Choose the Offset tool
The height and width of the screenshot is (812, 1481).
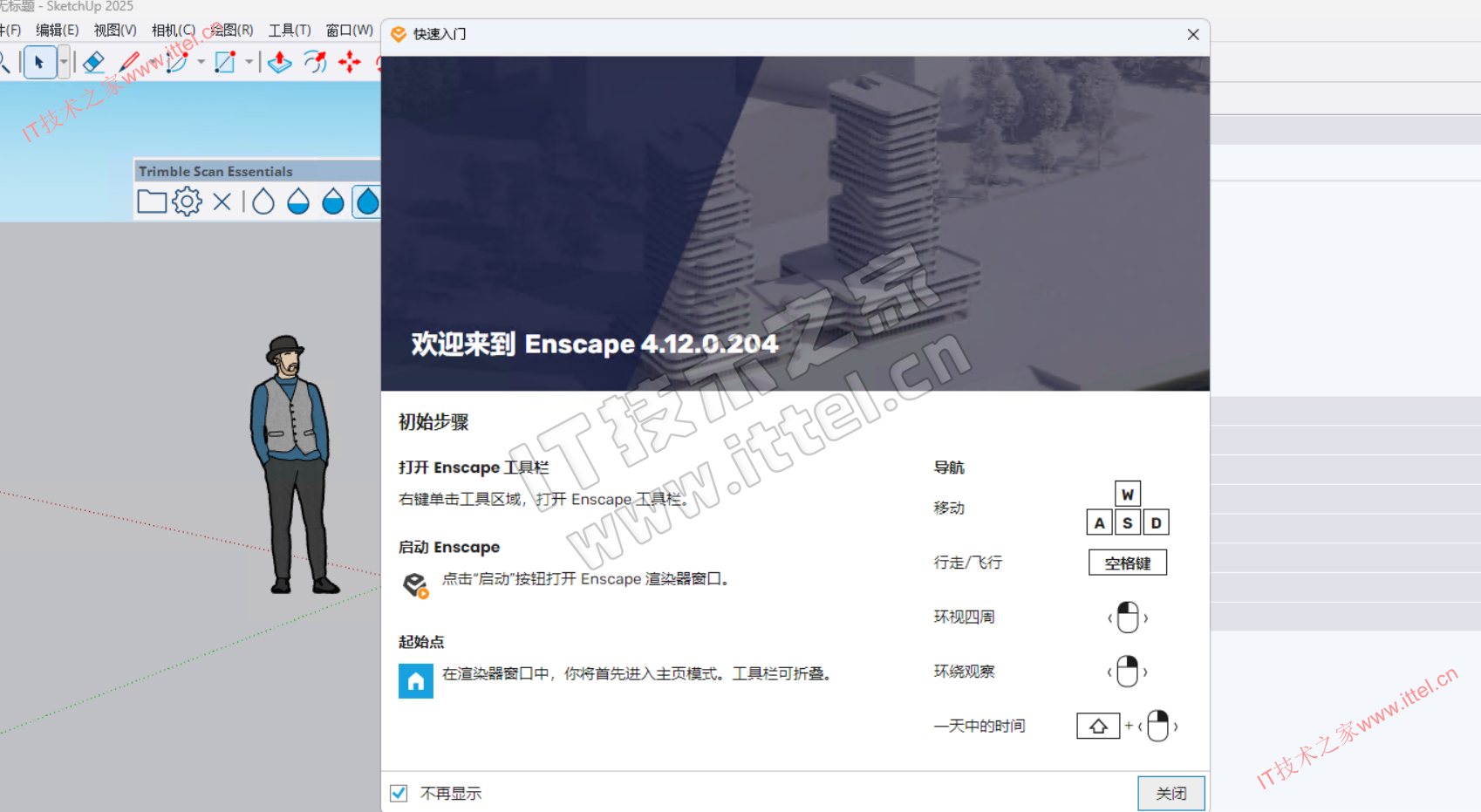pyautogui.click(x=315, y=62)
